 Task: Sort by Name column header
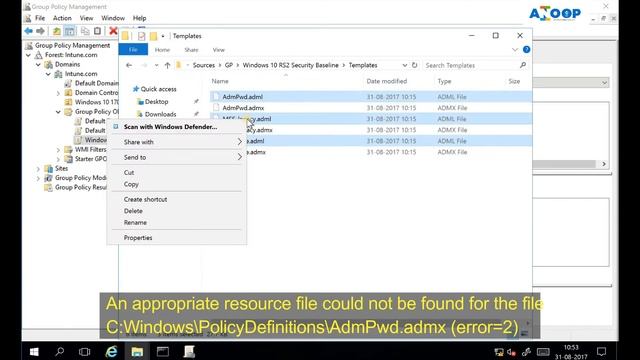tap(220, 81)
